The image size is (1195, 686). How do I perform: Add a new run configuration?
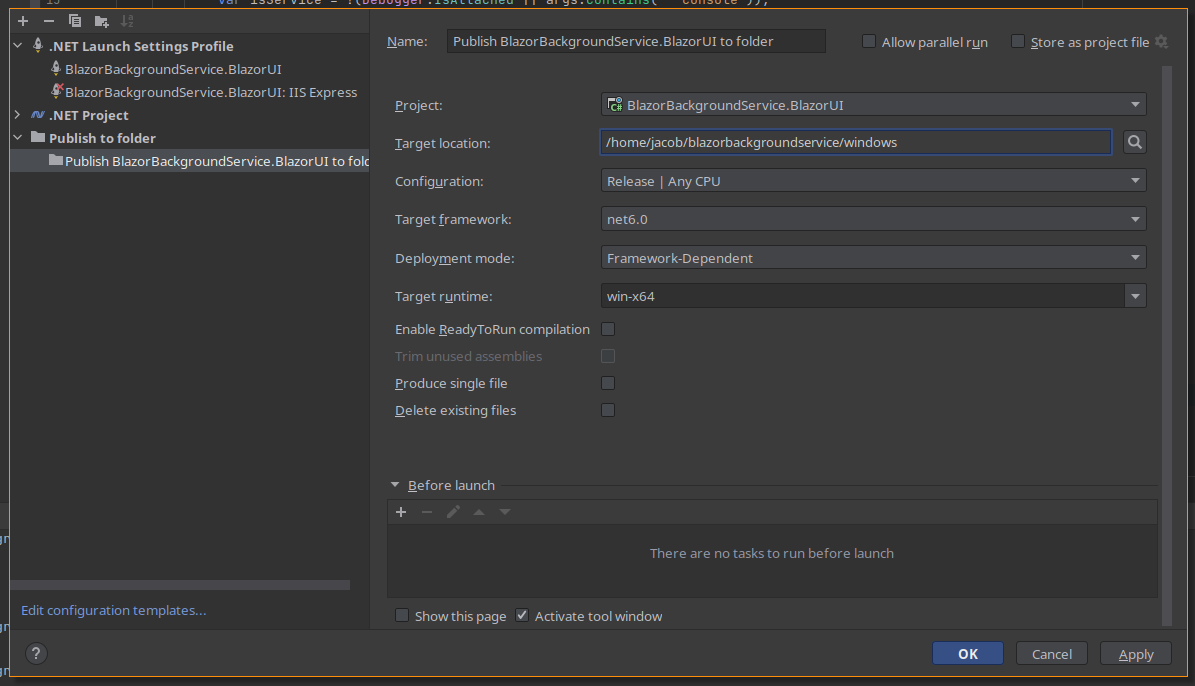(23, 21)
